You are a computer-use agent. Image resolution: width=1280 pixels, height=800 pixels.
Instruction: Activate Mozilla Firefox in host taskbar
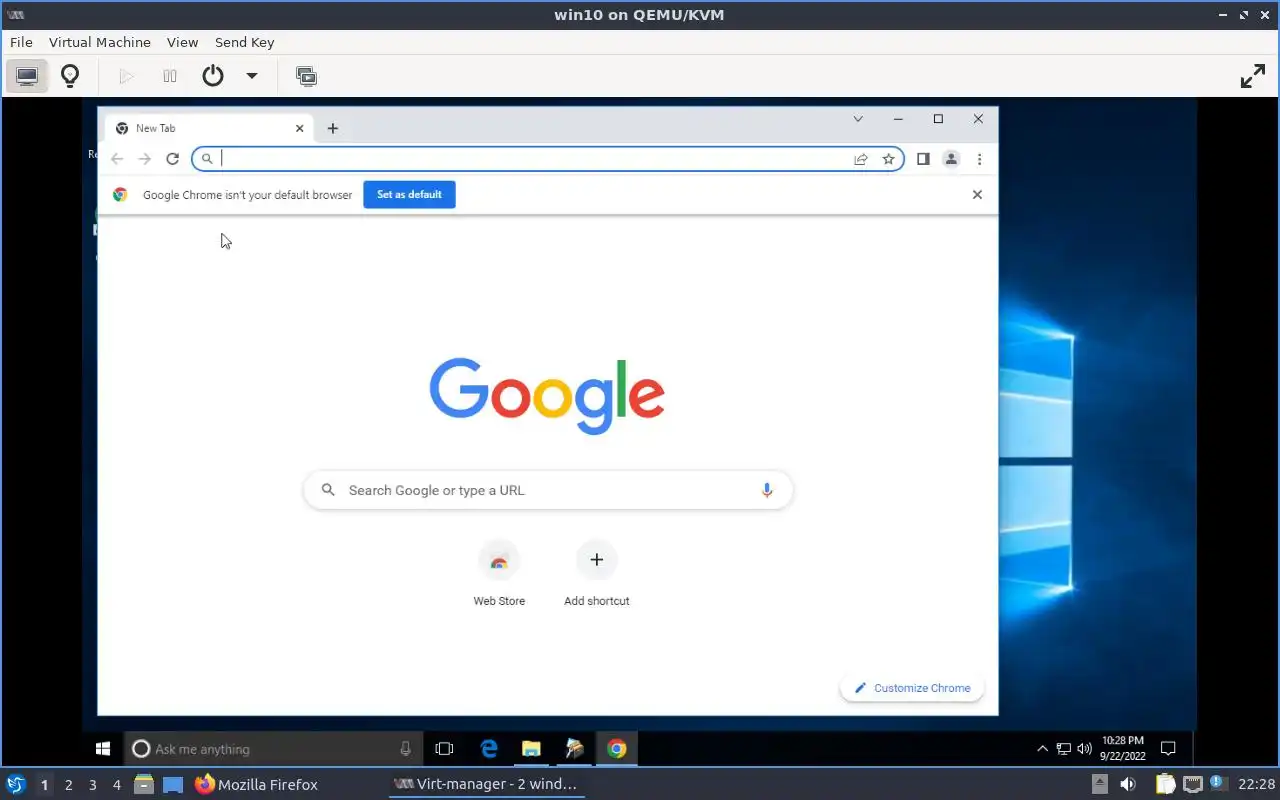click(x=257, y=784)
